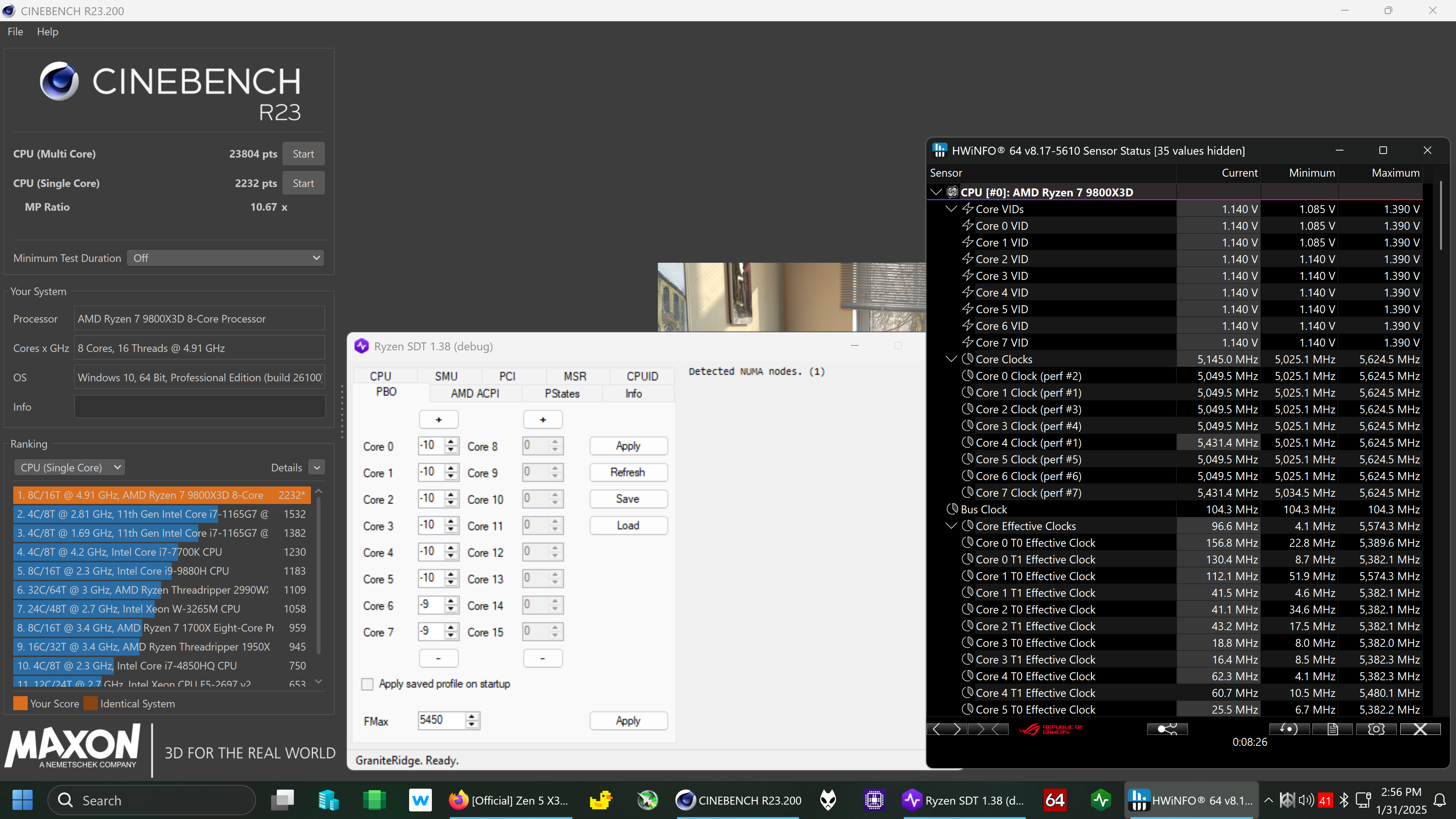1456x819 pixels.
Task: Reset HWiNFO min/max with clock icon
Action: (x=1289, y=729)
